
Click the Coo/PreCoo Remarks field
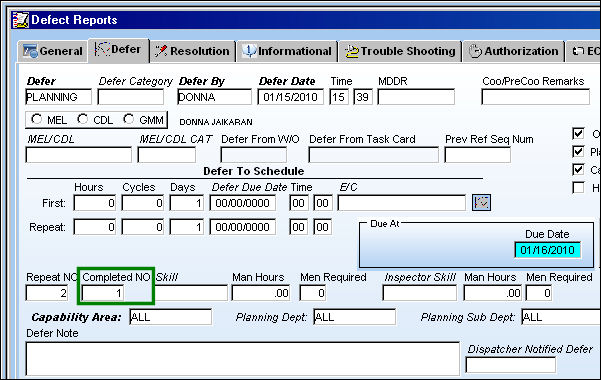point(535,97)
